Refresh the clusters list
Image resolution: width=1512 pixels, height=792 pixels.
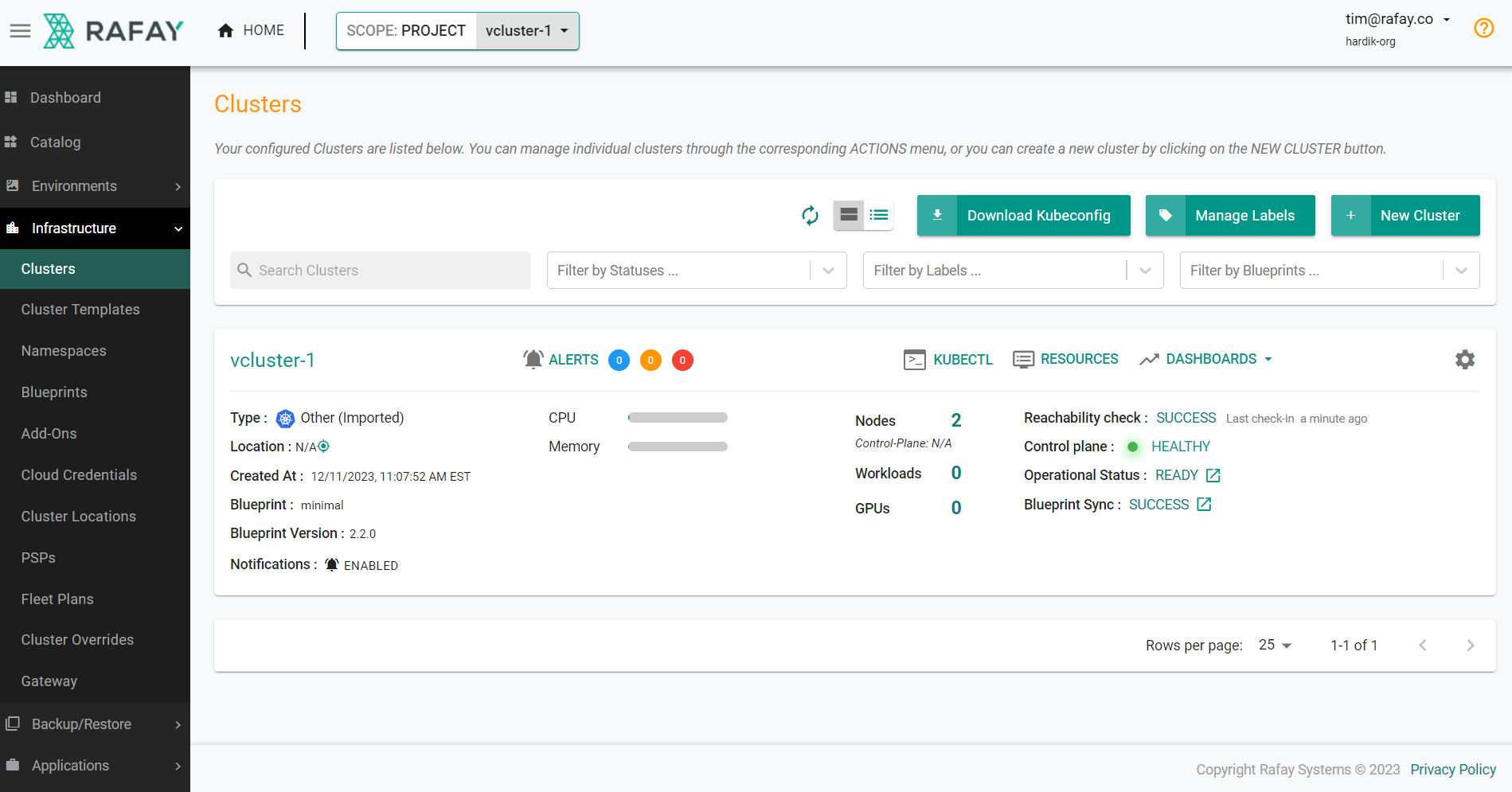coord(810,215)
